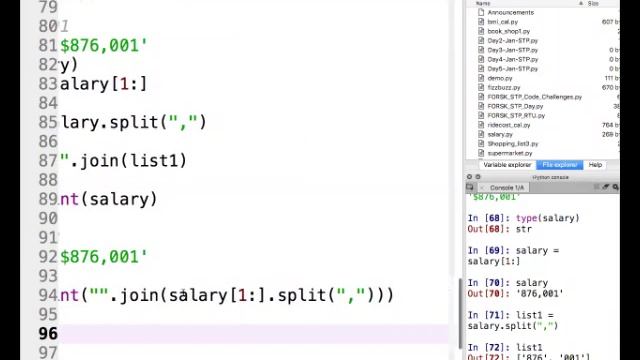This screenshot has width=640, height=360.
Task: Click the pencil icon on the console toolbar
Action: [606, 187]
